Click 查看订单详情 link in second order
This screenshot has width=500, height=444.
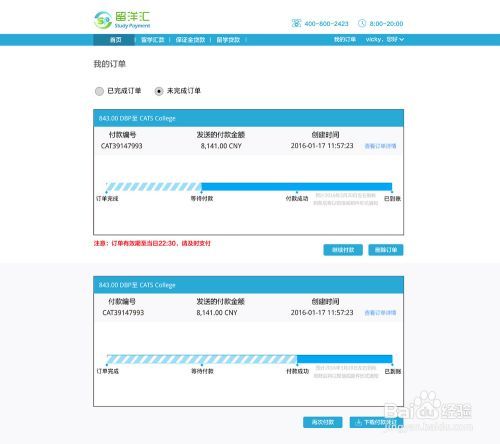coord(380,313)
